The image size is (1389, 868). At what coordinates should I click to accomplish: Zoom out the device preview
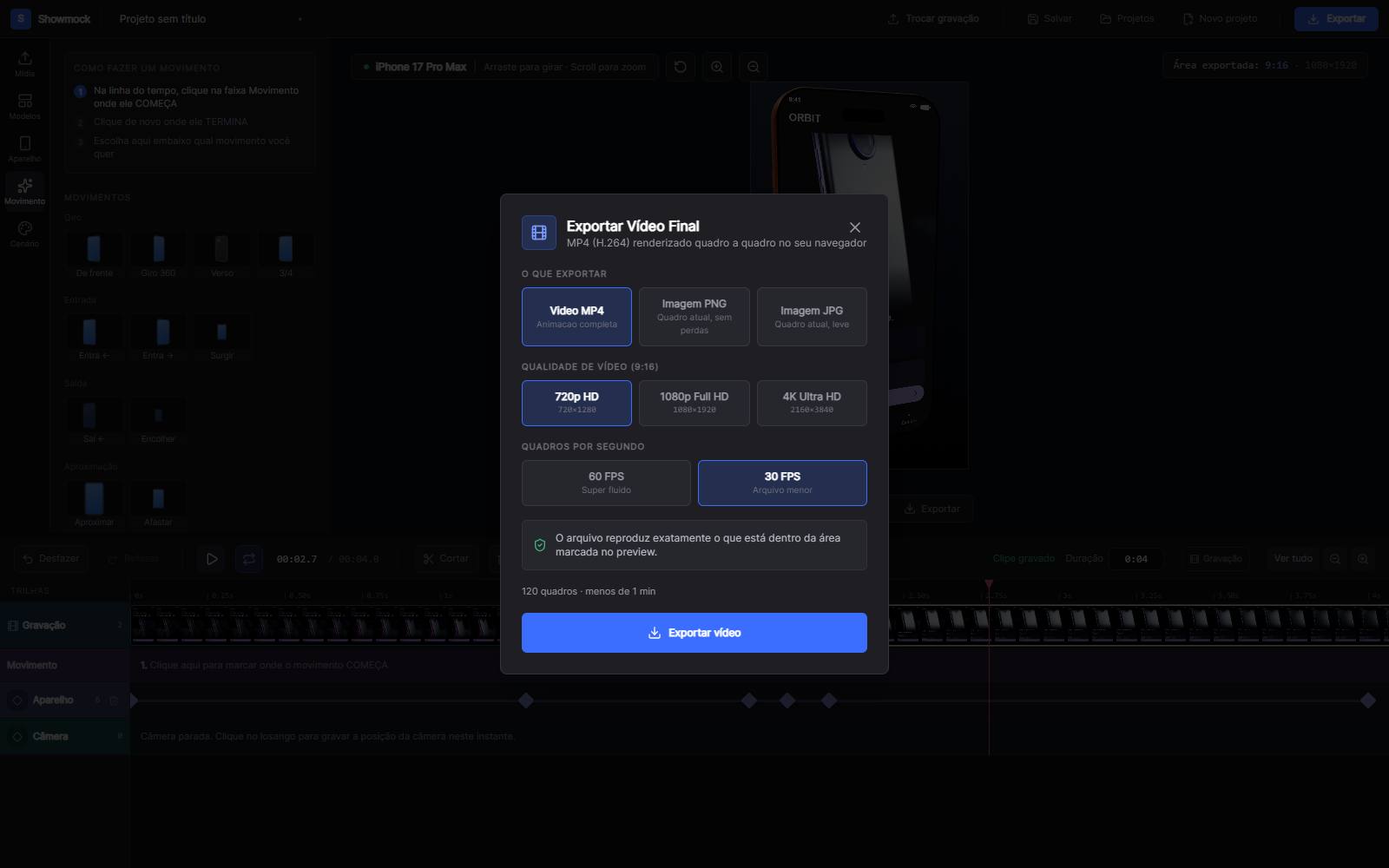(754, 67)
